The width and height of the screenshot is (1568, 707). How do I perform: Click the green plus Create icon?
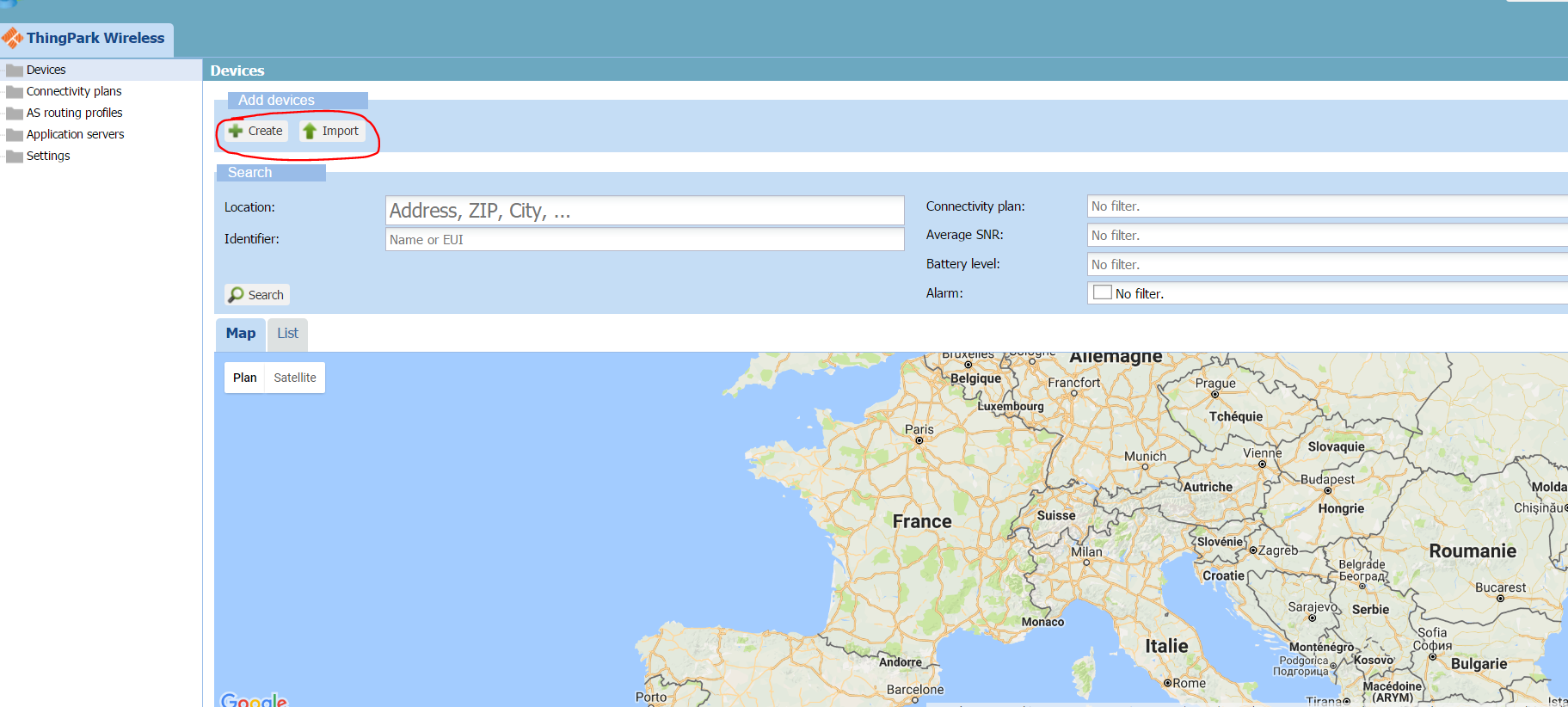236,131
